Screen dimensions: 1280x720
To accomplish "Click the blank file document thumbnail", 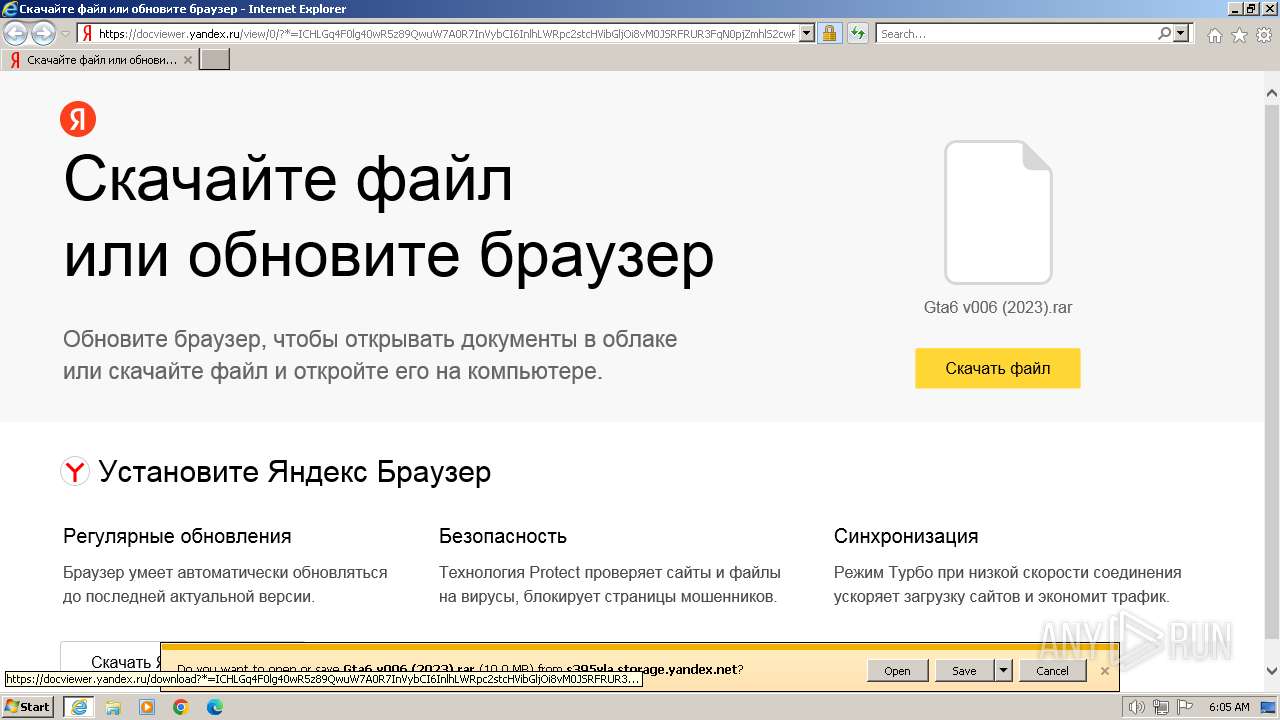I will 998,212.
